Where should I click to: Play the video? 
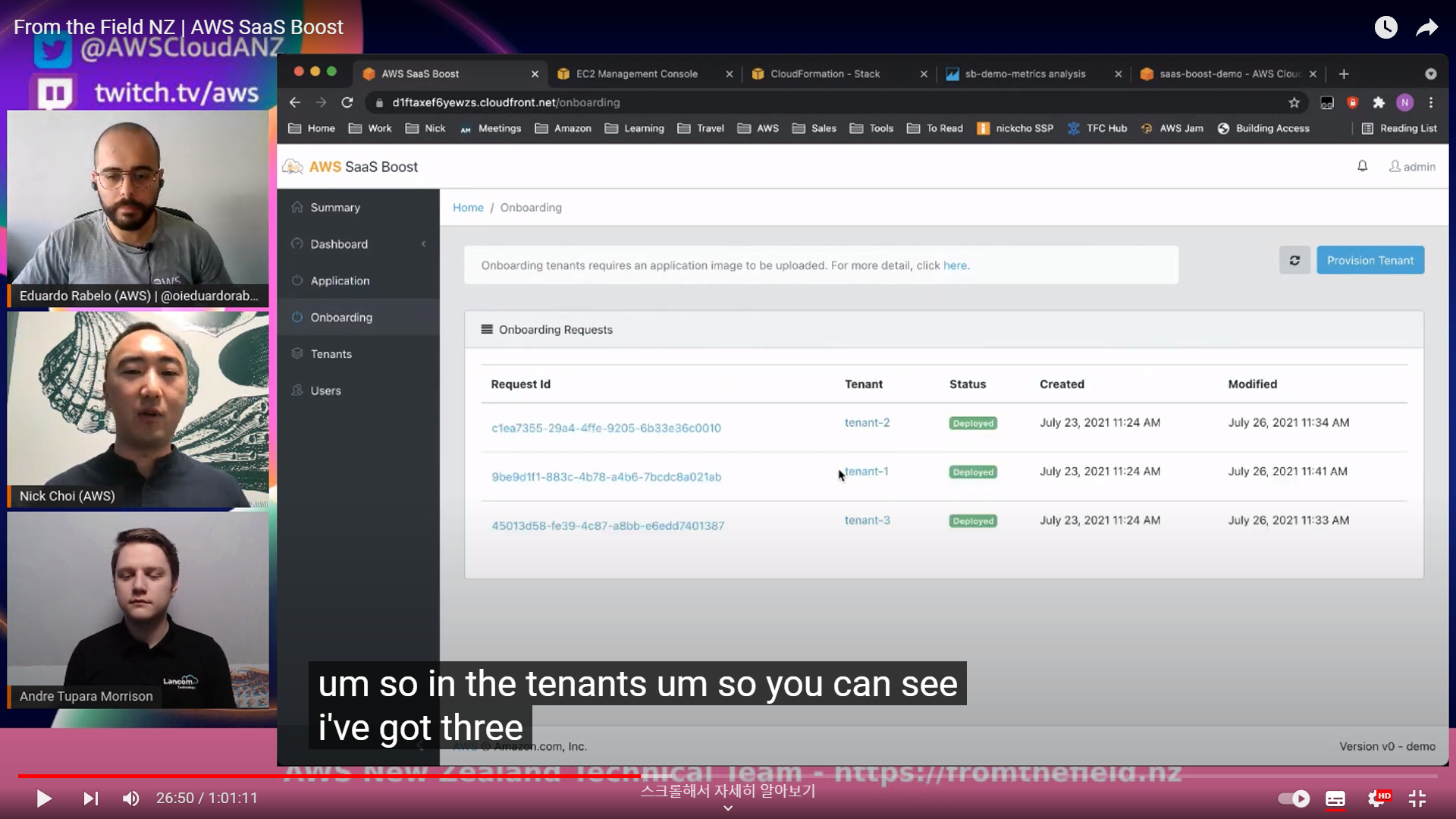(x=44, y=798)
